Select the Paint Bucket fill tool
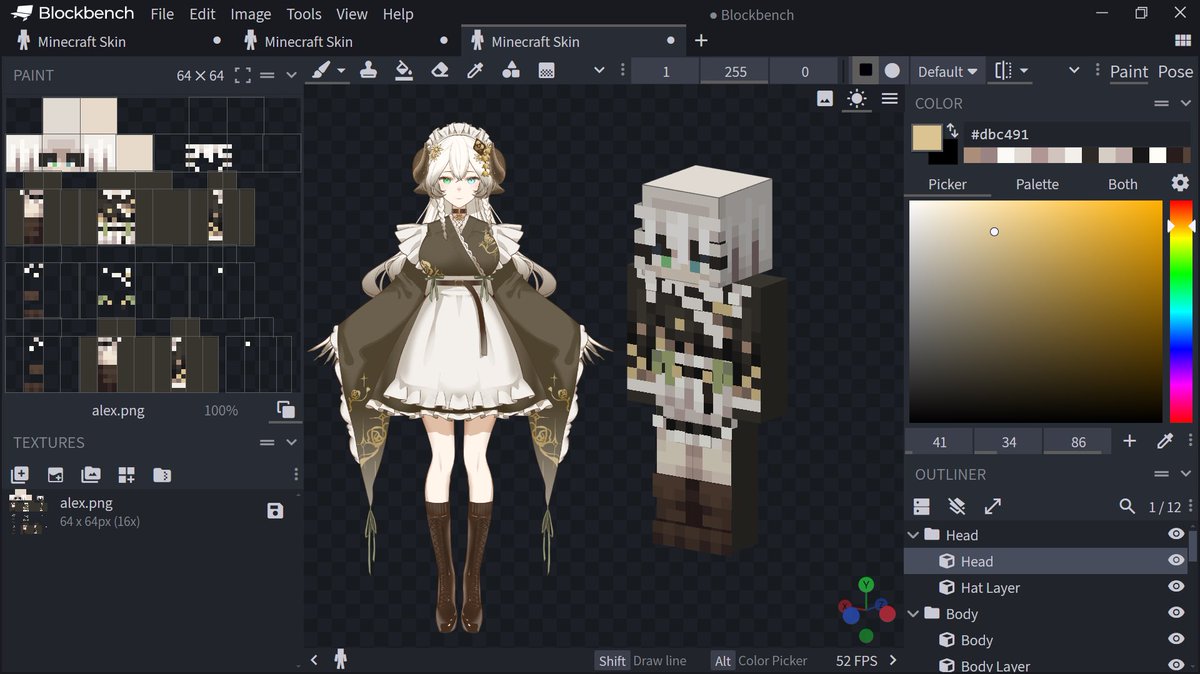Viewport: 1200px width, 674px height. [404, 71]
